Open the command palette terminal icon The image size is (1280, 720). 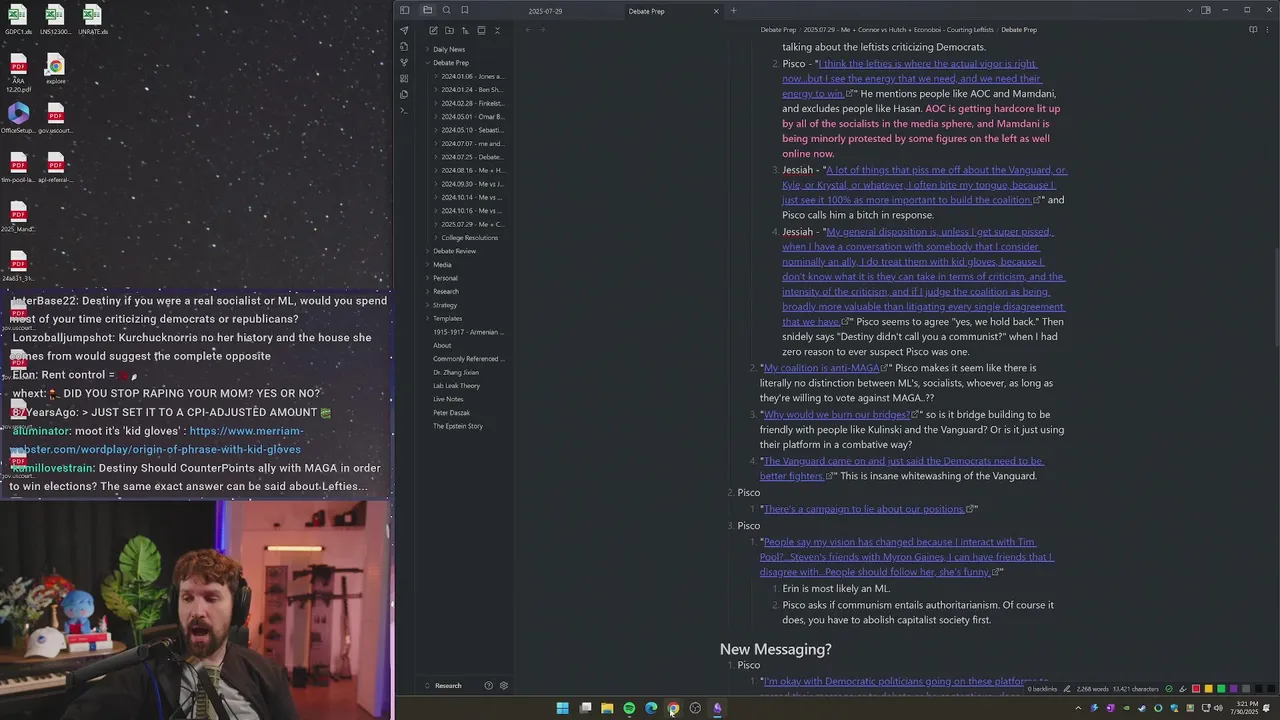[404, 110]
